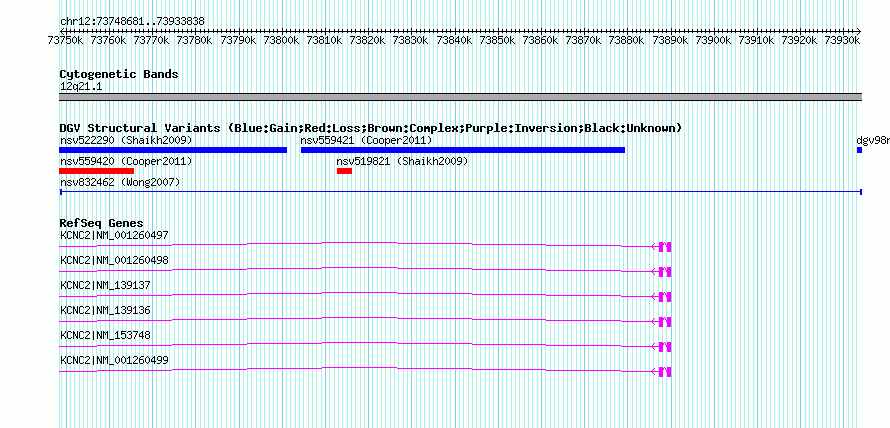Open the KCNC2|NM_139136 transcript label
This screenshot has width=890, height=428.
tap(106, 310)
